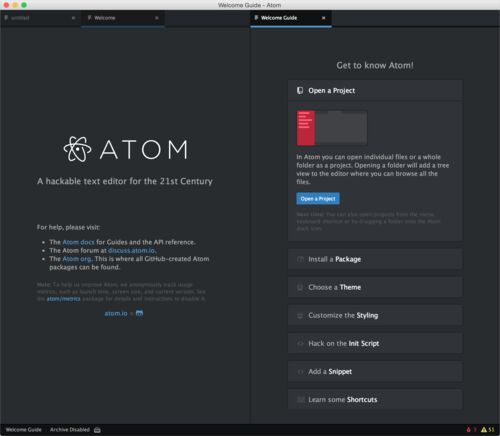This screenshot has height=436, width=500.
Task: Click the For help, please visit text
Action: coord(68,227)
